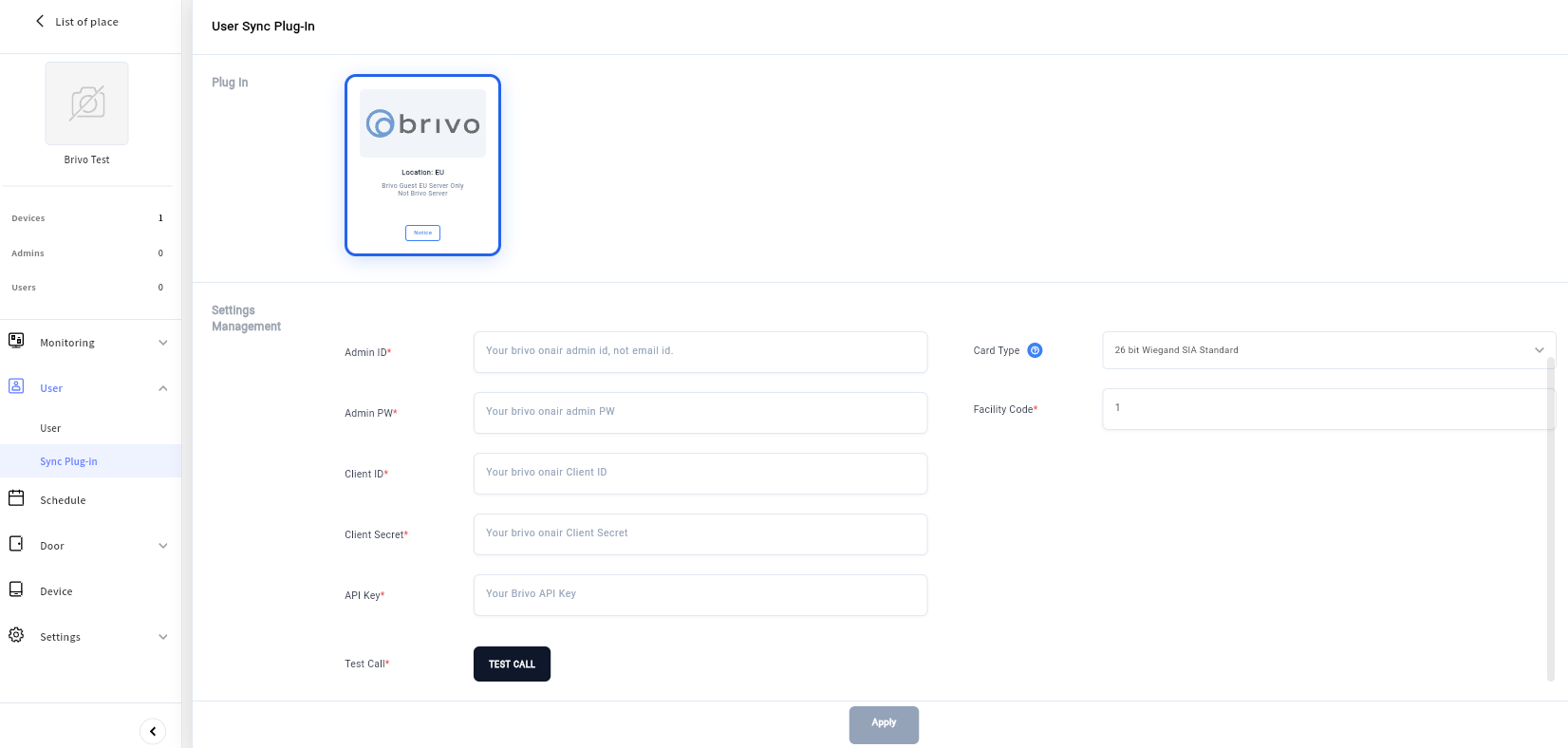Focus the Client ID input field
1568x748 pixels.
[700, 474]
